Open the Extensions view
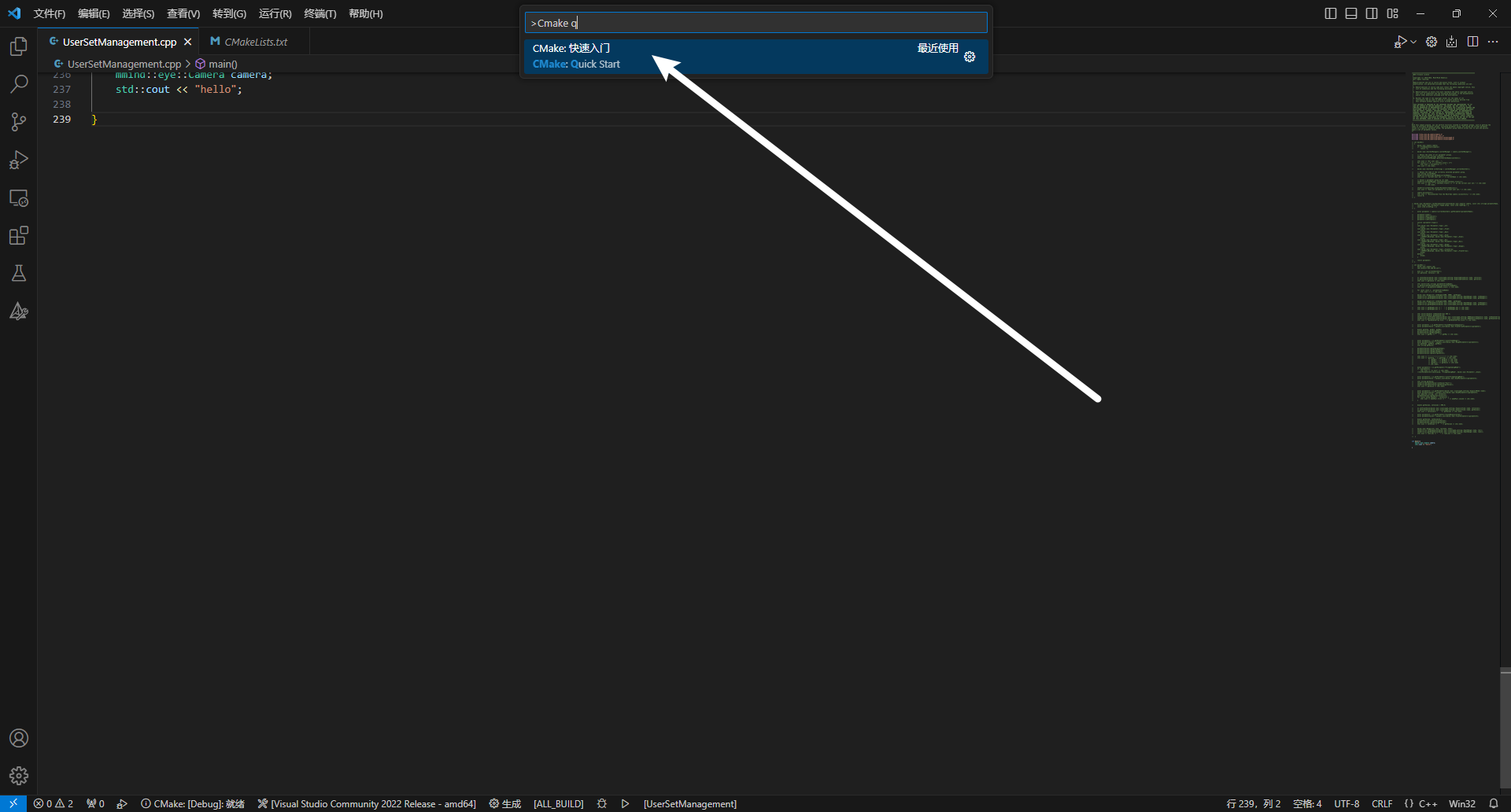 pos(18,235)
